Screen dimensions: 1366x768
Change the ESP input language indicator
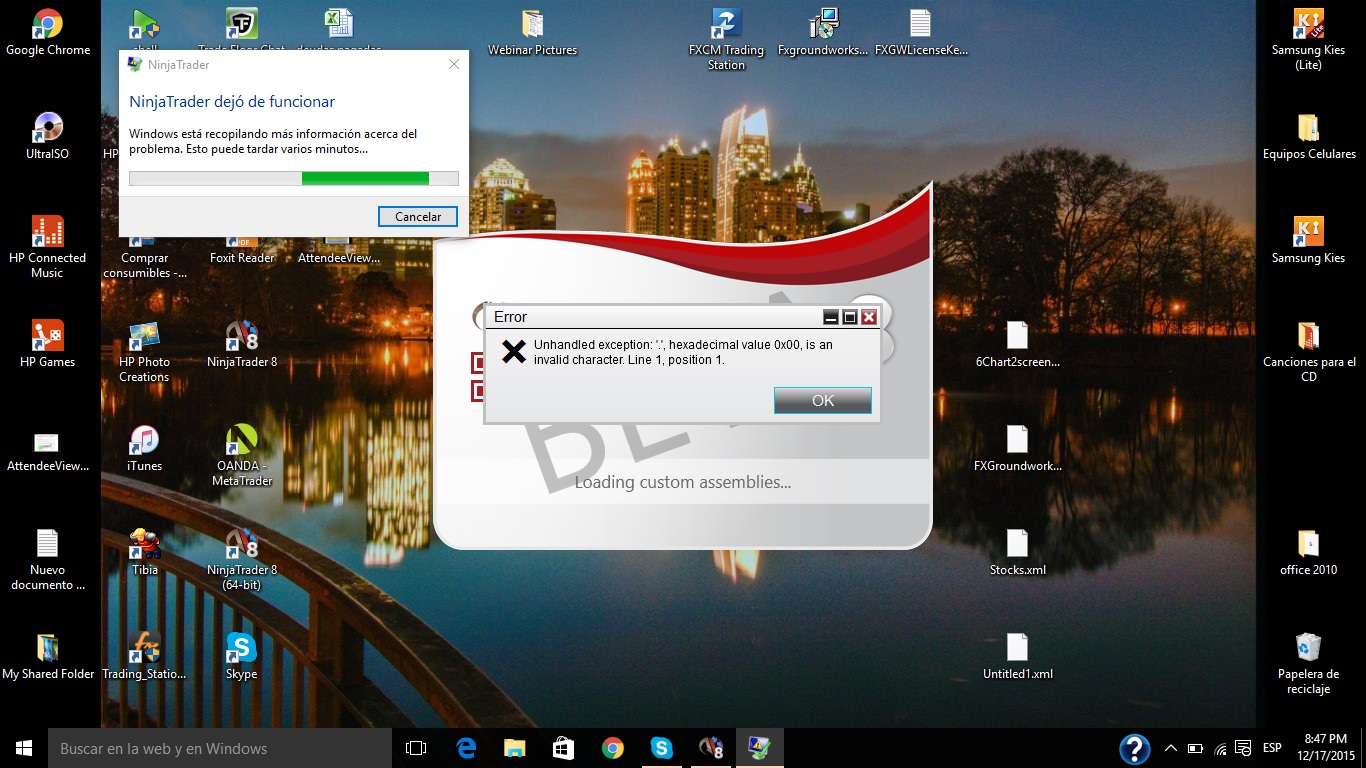1273,748
